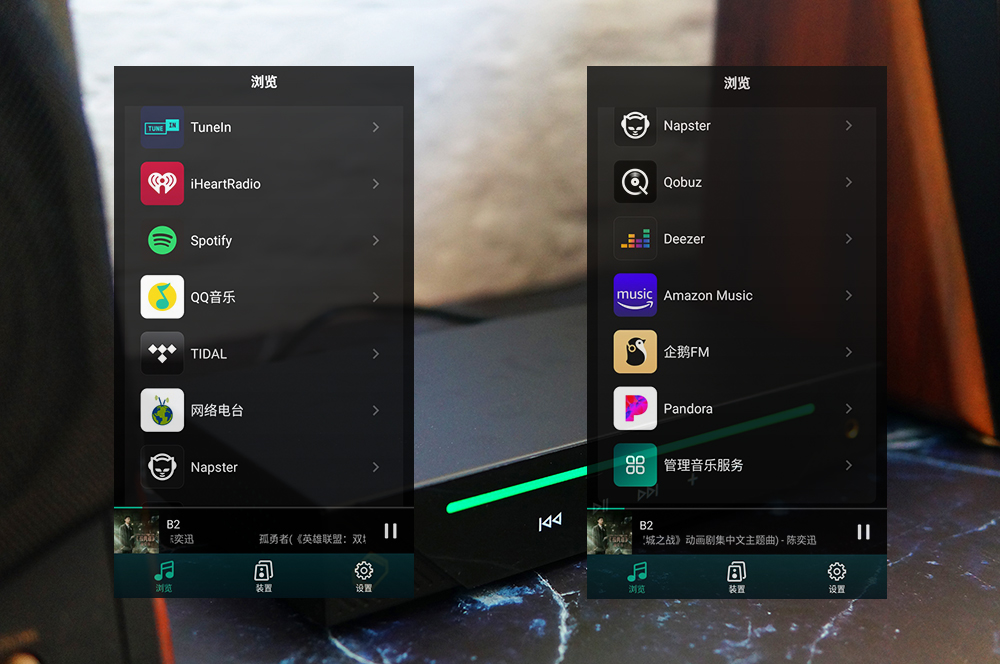Open the Napster icon in left panel

point(162,467)
